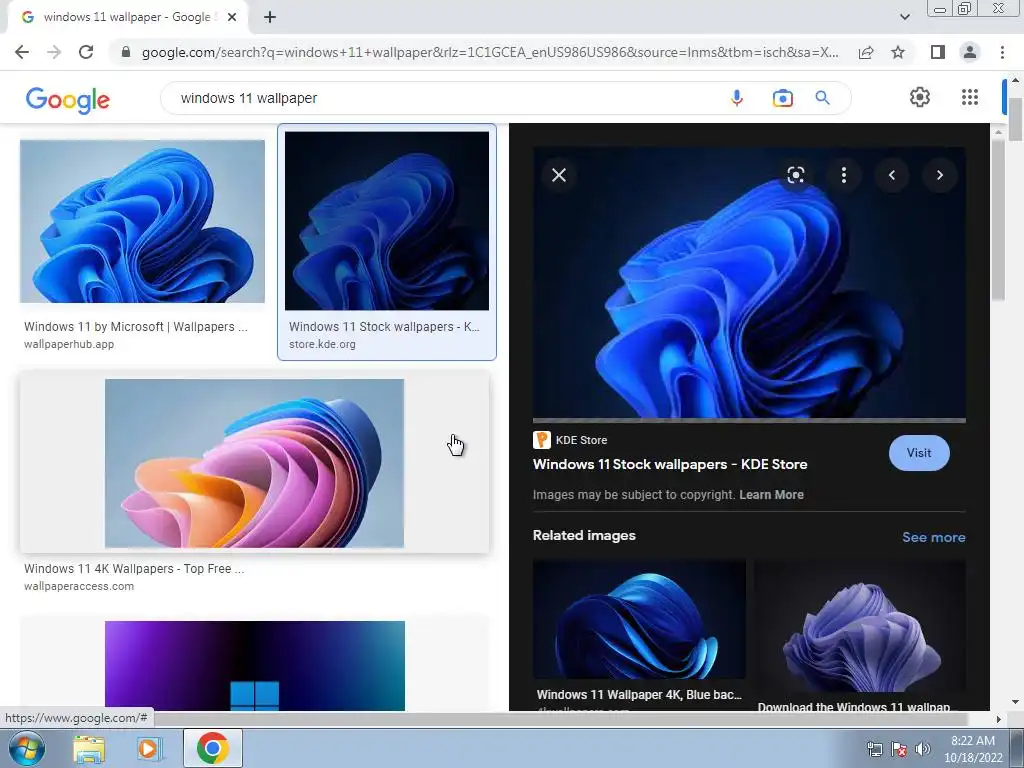
Task: Start voice search with the microphone icon
Action: point(737,98)
